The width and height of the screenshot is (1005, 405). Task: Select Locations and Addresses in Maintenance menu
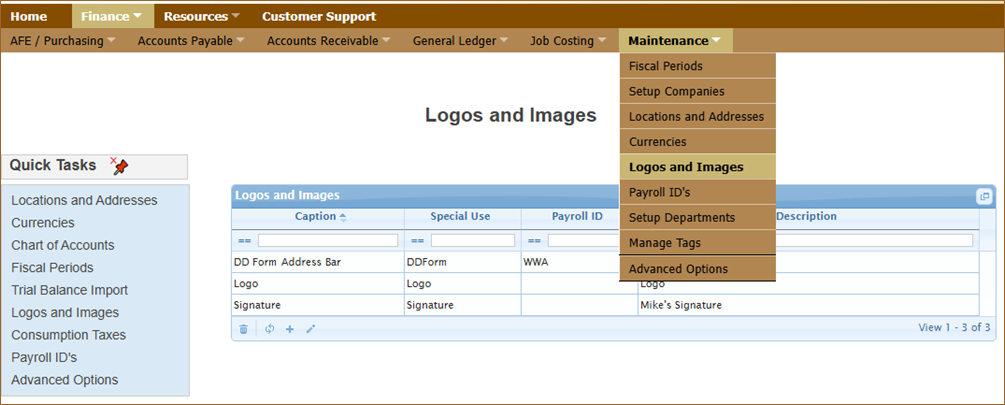click(697, 117)
